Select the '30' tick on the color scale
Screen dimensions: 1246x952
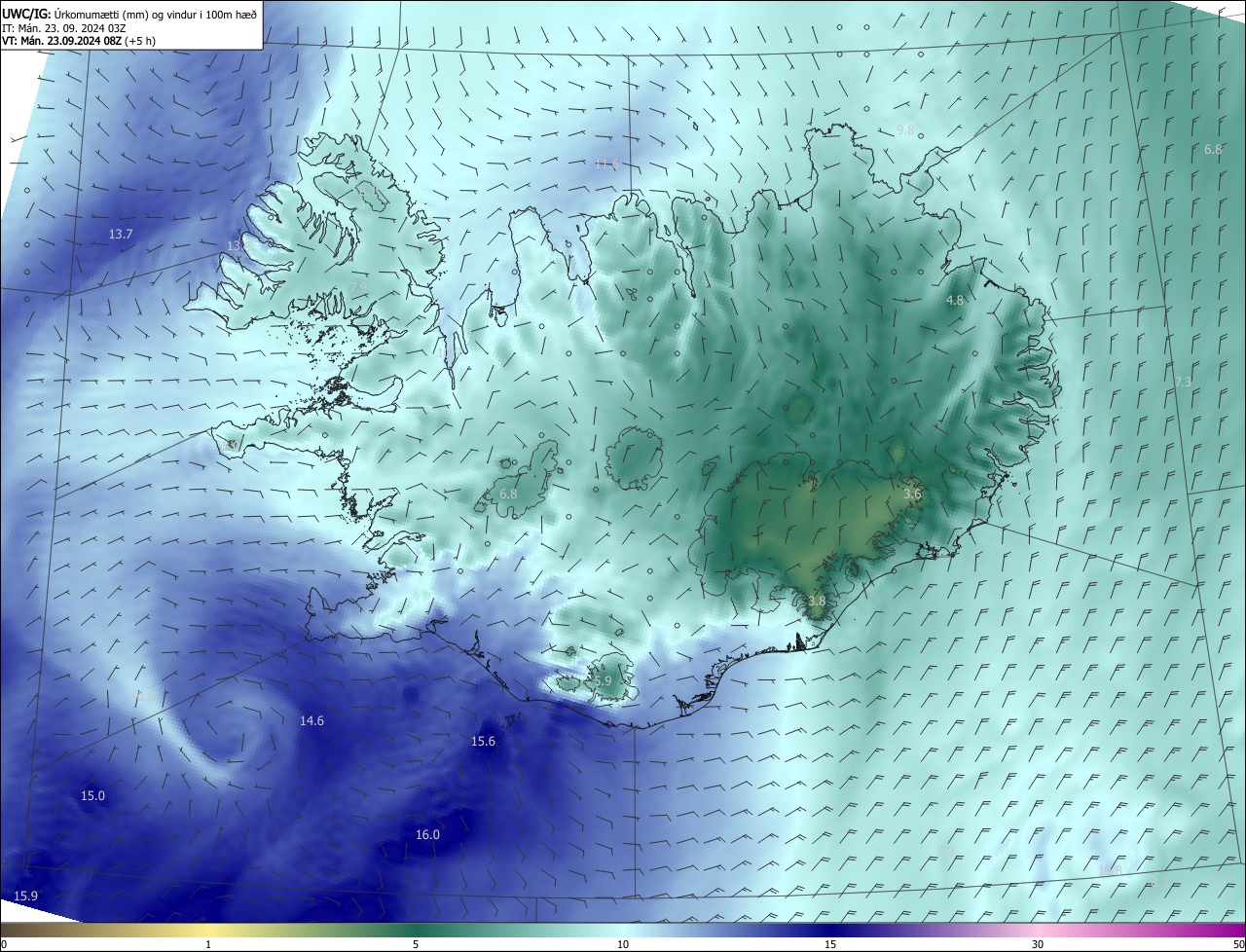(x=1038, y=944)
